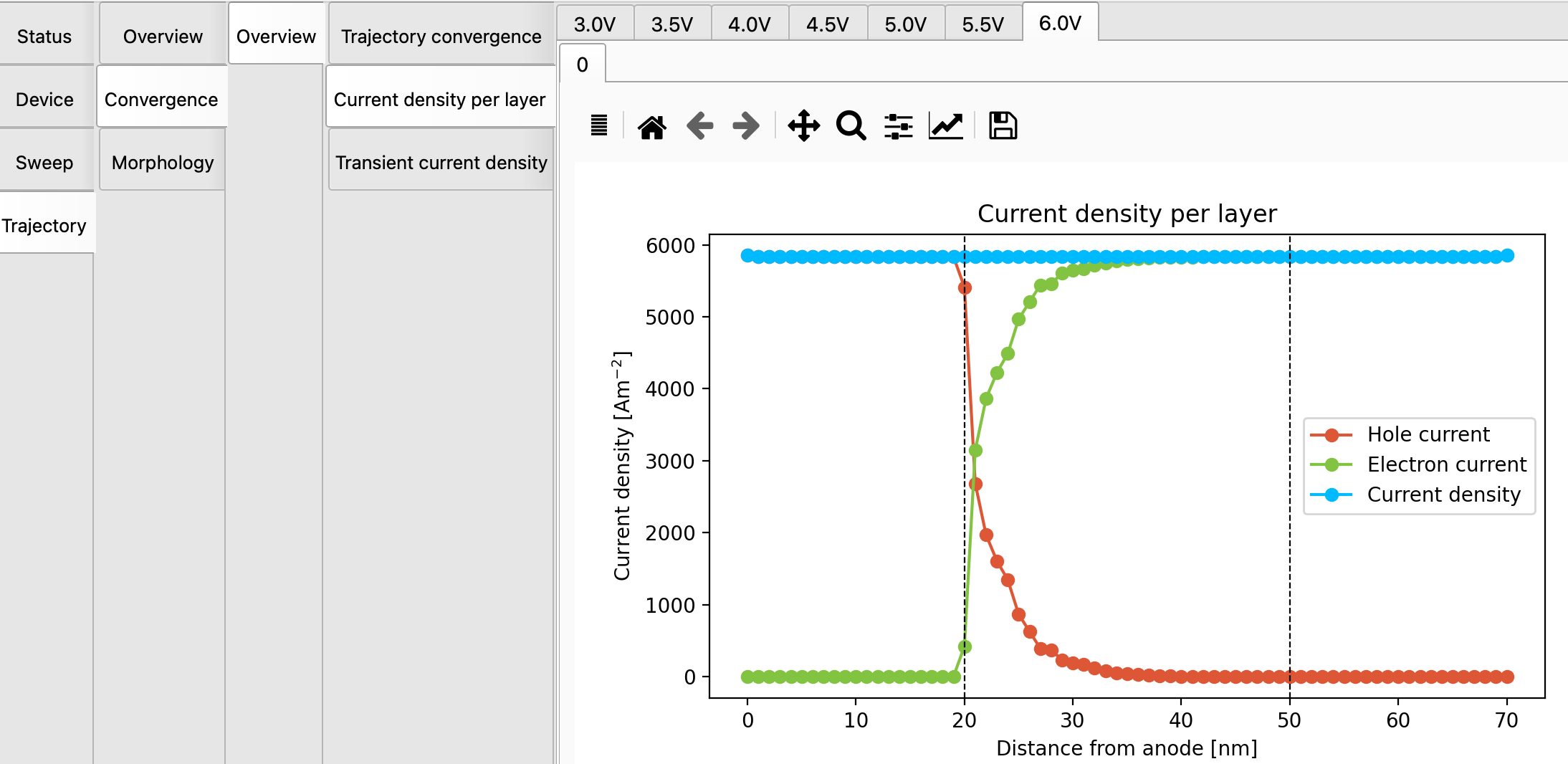1568x764 pixels.
Task: Select the 5.5V voltage tab
Action: click(x=983, y=24)
